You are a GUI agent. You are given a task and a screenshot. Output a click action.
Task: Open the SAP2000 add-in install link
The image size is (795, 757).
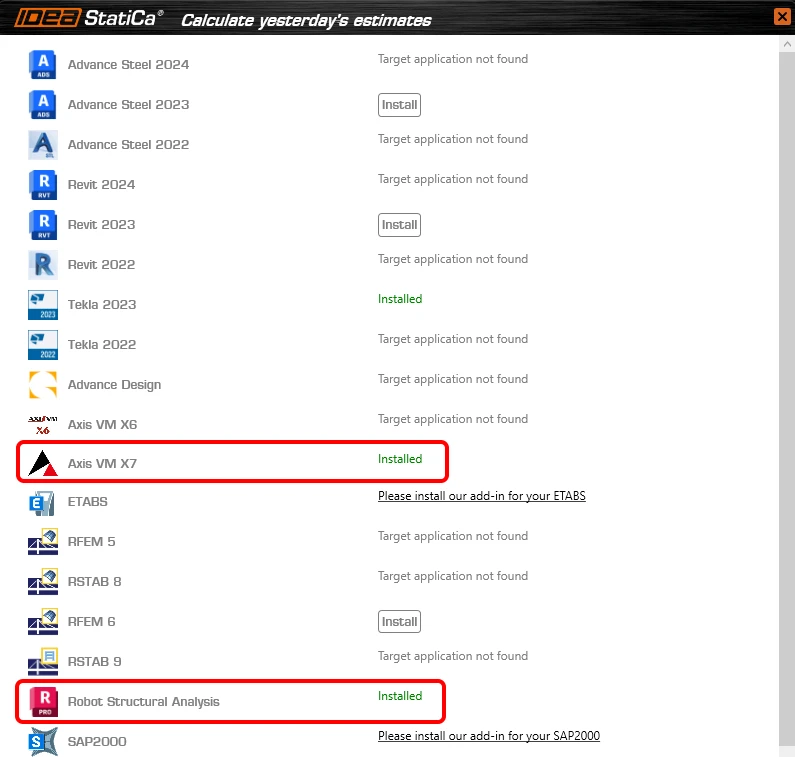click(x=489, y=736)
